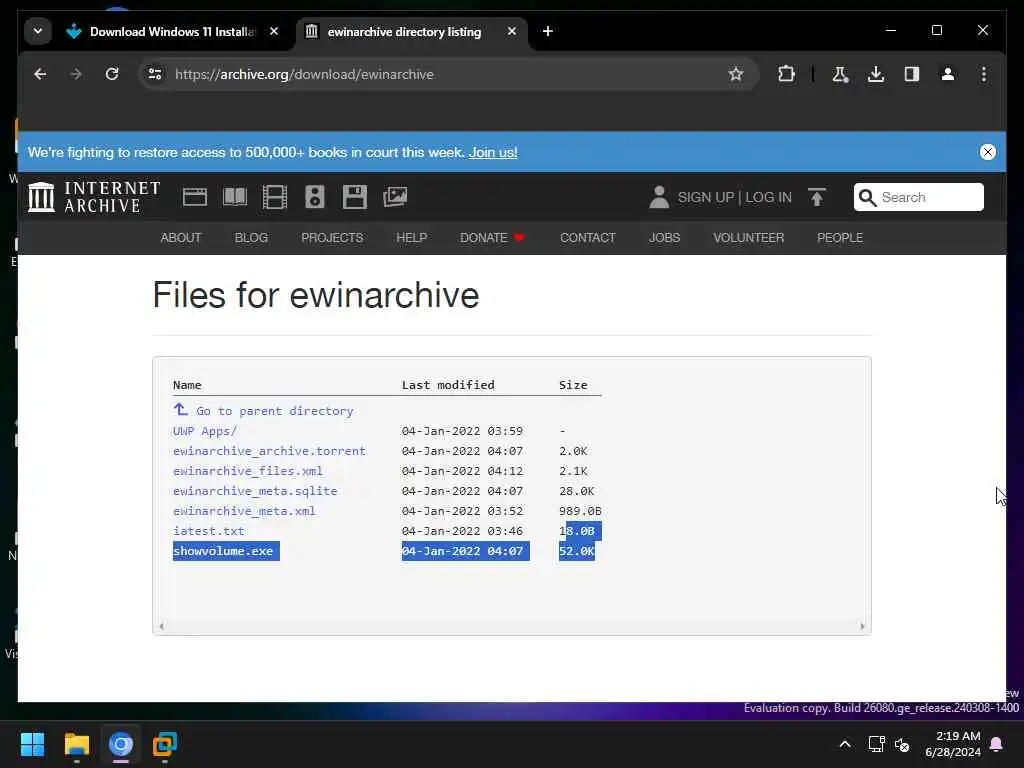Click the horizontal scrollbar right arrow

coord(862,626)
